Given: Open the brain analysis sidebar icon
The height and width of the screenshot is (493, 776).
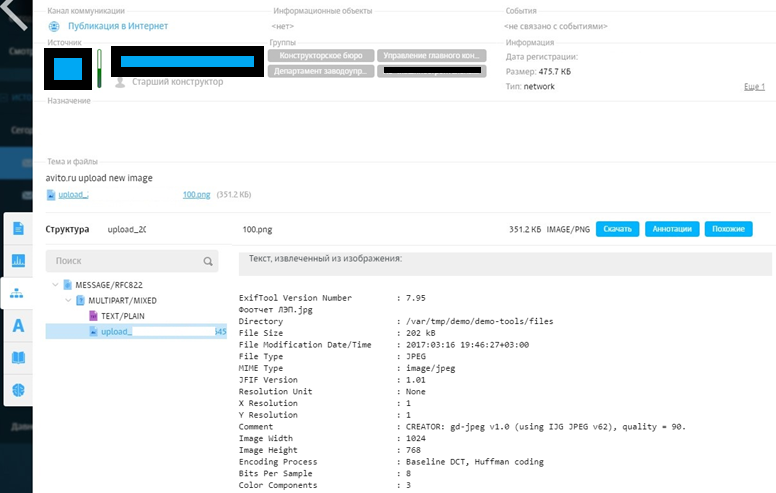Looking at the screenshot, I should [x=18, y=390].
